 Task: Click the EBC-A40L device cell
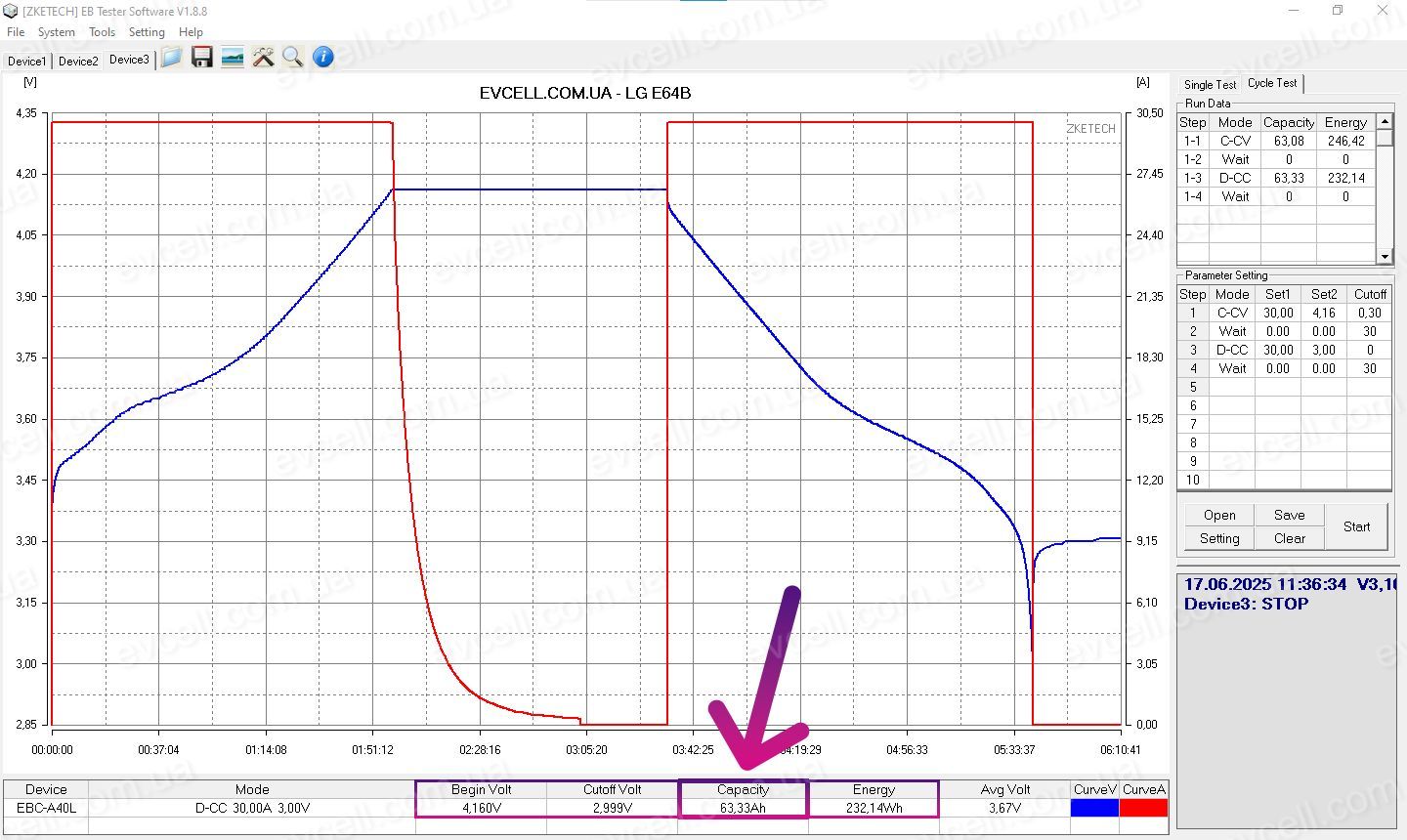(46, 808)
